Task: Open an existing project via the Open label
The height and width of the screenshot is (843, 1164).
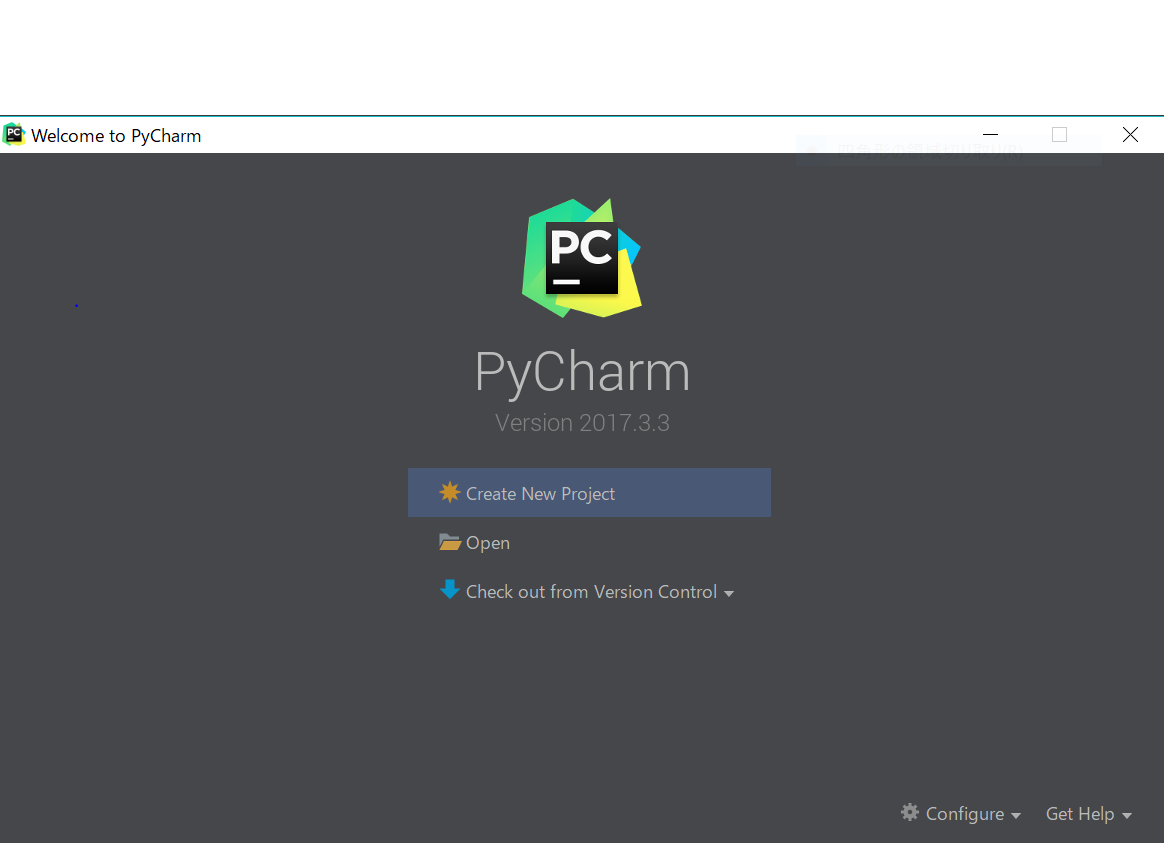Action: [x=488, y=543]
